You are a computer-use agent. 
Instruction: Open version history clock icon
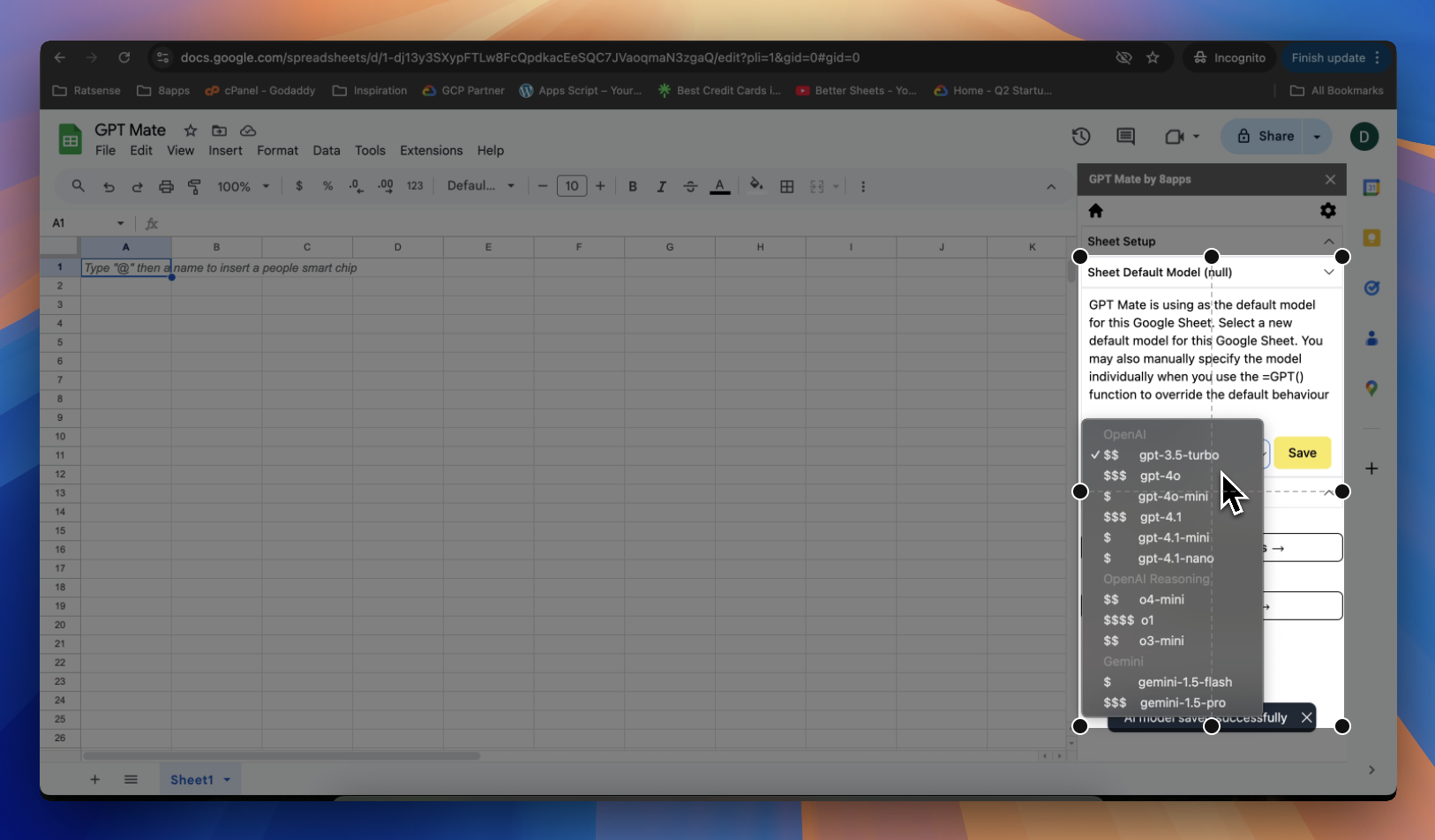coord(1081,136)
